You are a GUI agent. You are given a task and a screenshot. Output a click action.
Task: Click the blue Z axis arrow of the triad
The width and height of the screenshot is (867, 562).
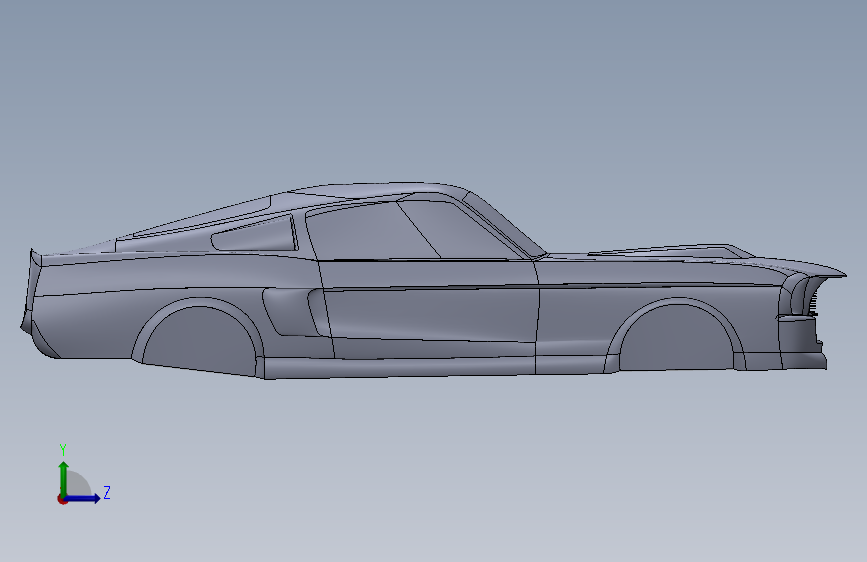[83, 498]
